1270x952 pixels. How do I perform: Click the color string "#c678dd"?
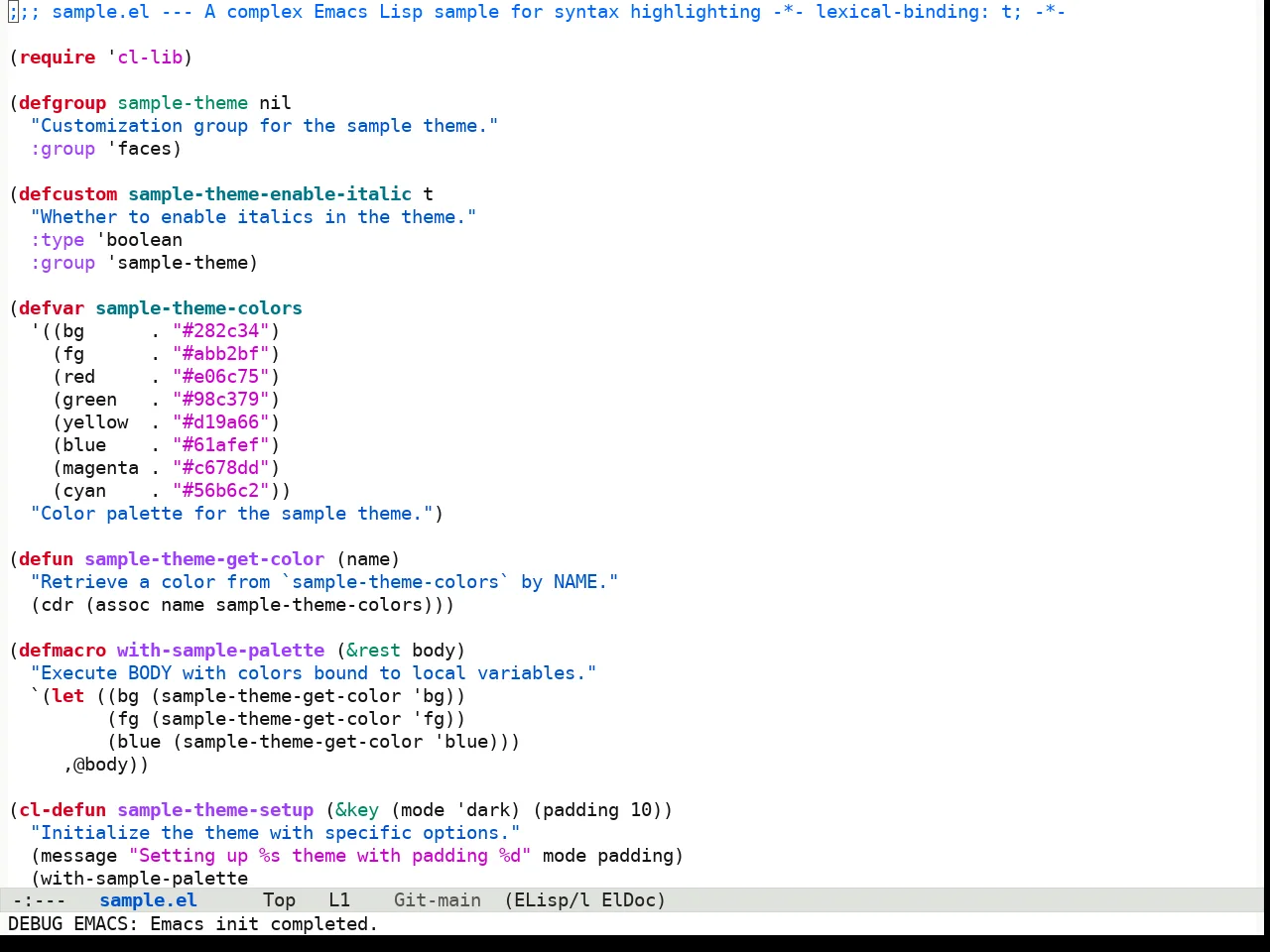[x=221, y=467]
